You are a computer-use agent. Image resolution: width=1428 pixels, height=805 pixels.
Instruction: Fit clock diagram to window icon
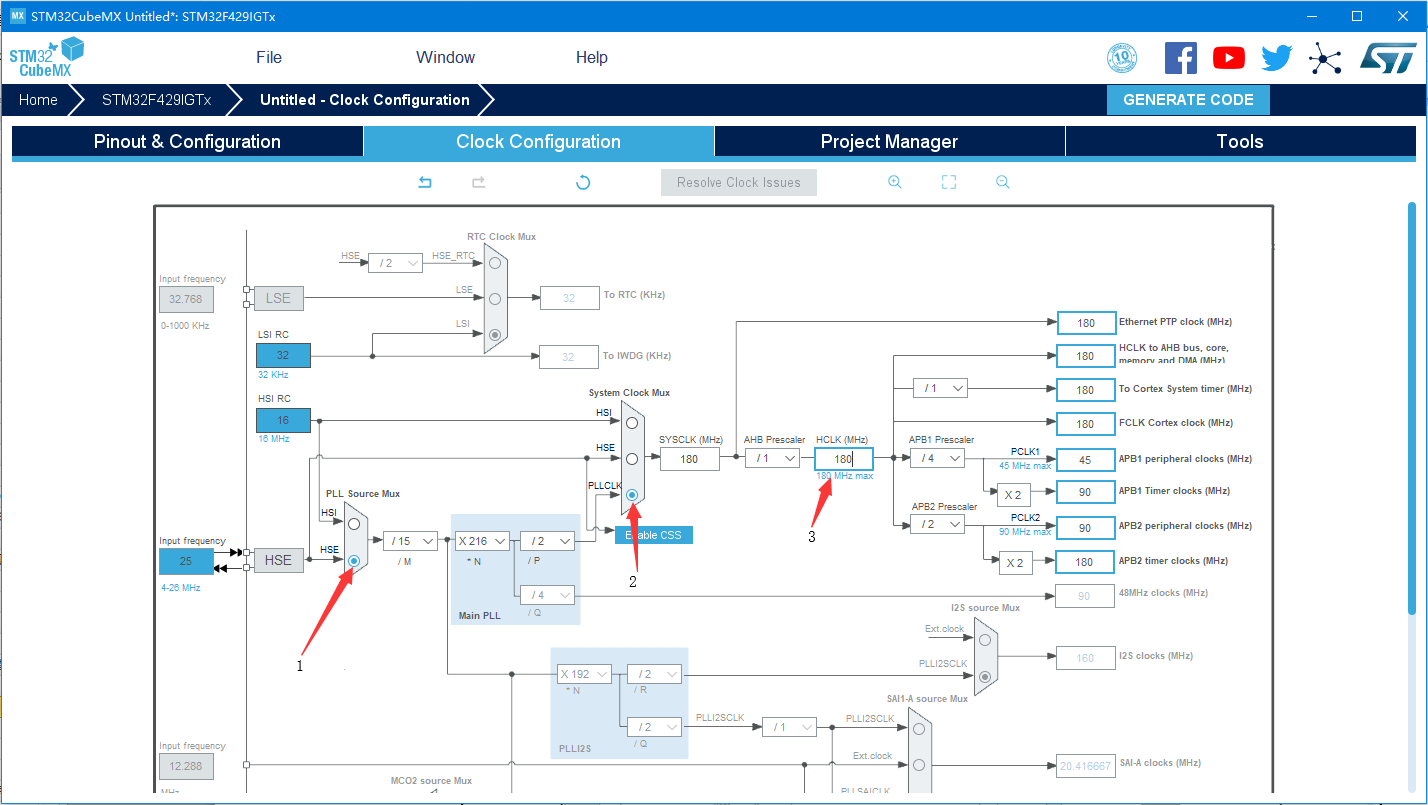tap(949, 182)
